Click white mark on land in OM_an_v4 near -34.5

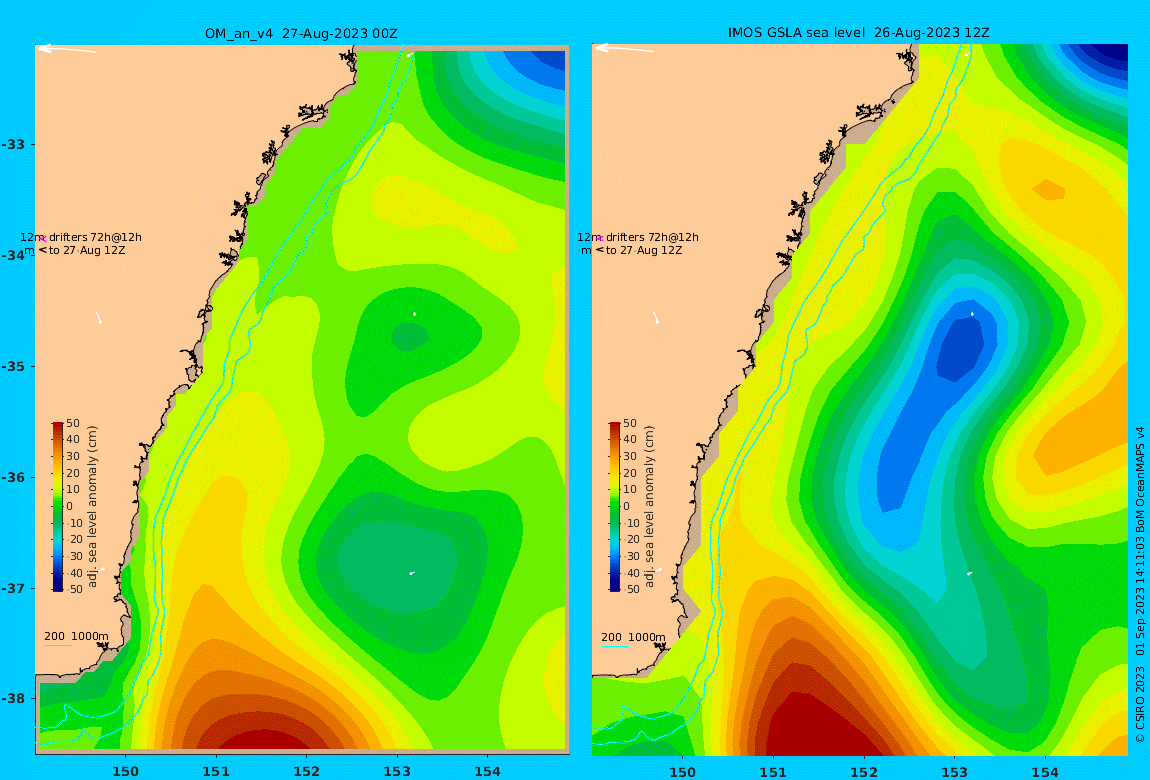pyautogui.click(x=99, y=318)
